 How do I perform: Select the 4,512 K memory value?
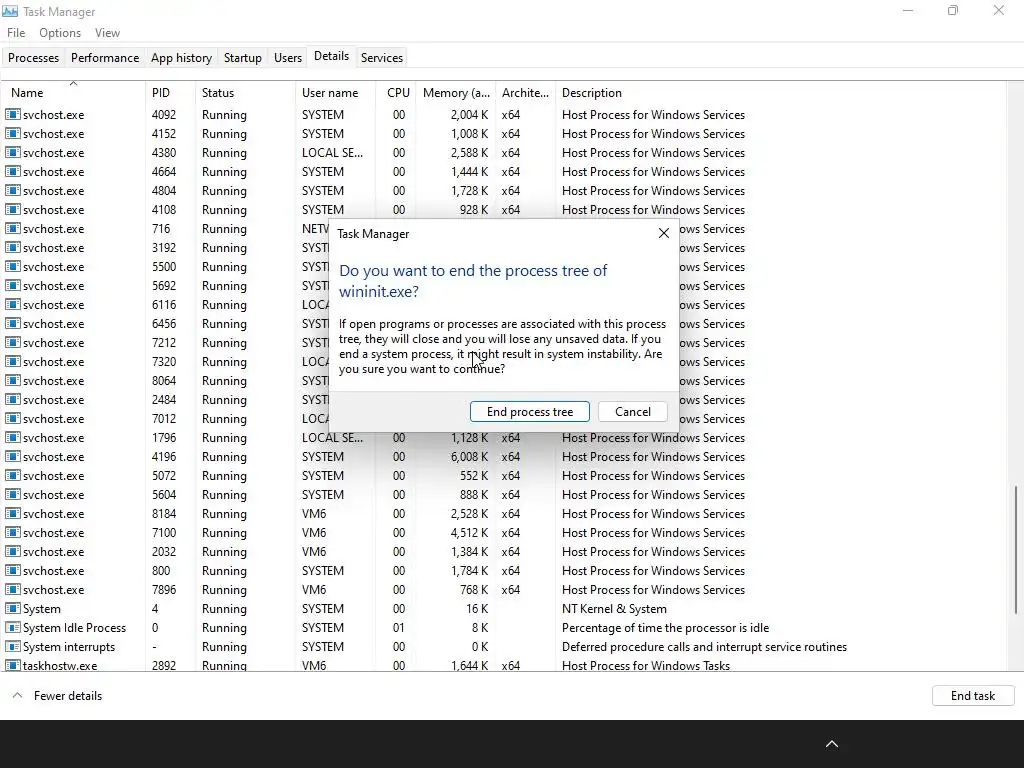pyautogui.click(x=470, y=532)
